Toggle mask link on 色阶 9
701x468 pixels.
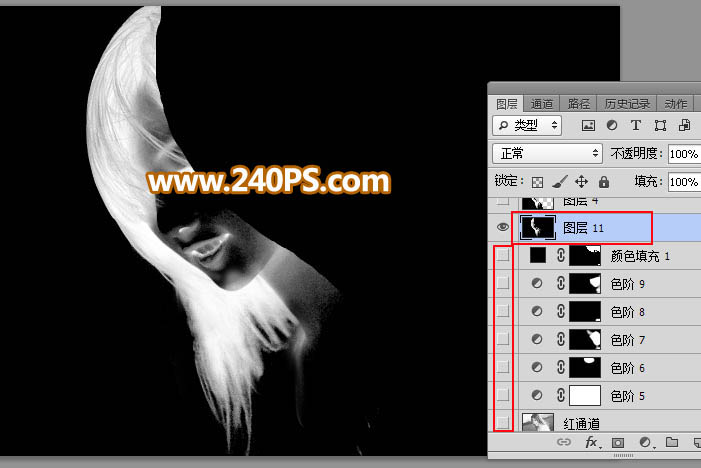[x=561, y=283]
